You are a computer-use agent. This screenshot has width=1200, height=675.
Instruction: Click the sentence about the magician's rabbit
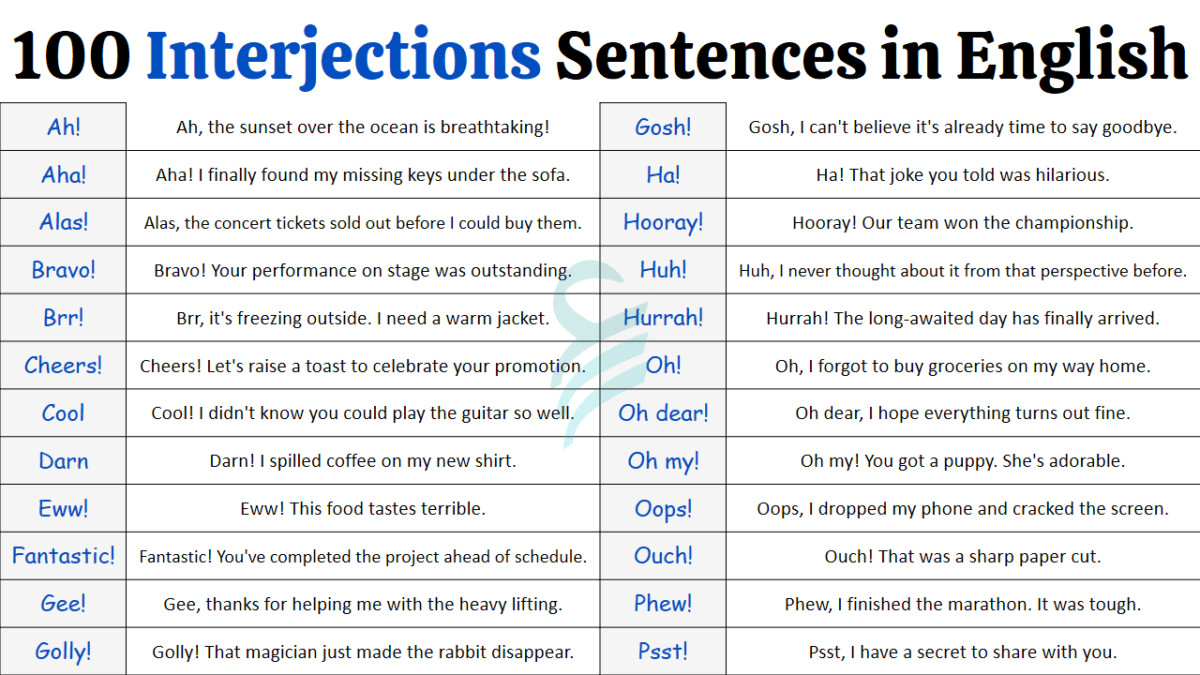363,652
